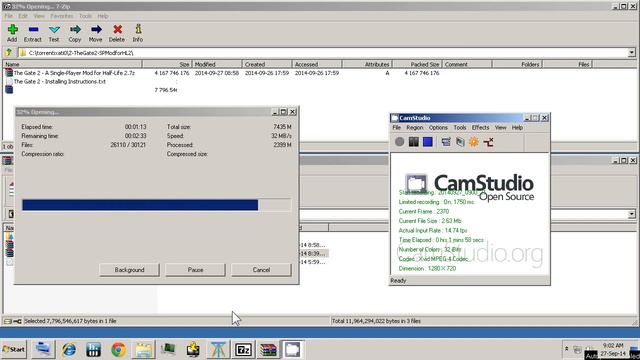Open CamStudio Help menu

coord(517,127)
